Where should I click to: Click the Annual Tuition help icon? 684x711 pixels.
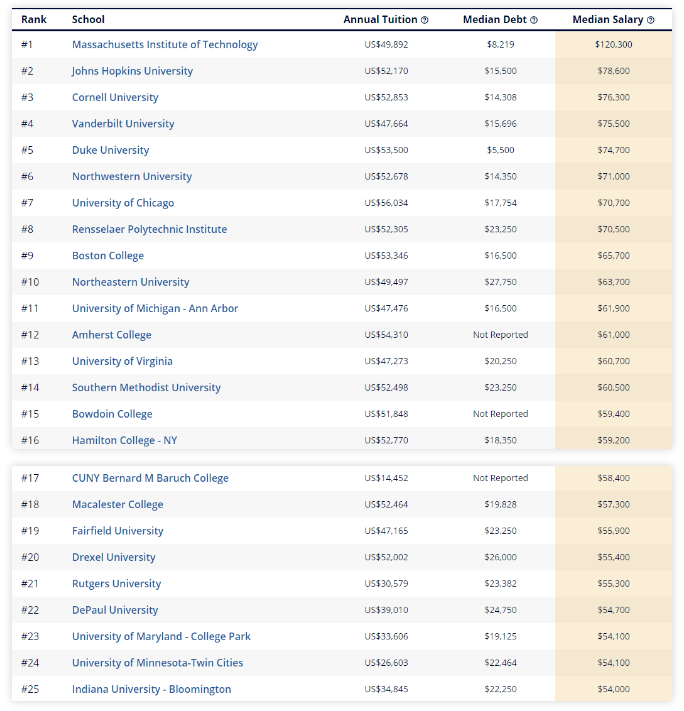tap(425, 20)
